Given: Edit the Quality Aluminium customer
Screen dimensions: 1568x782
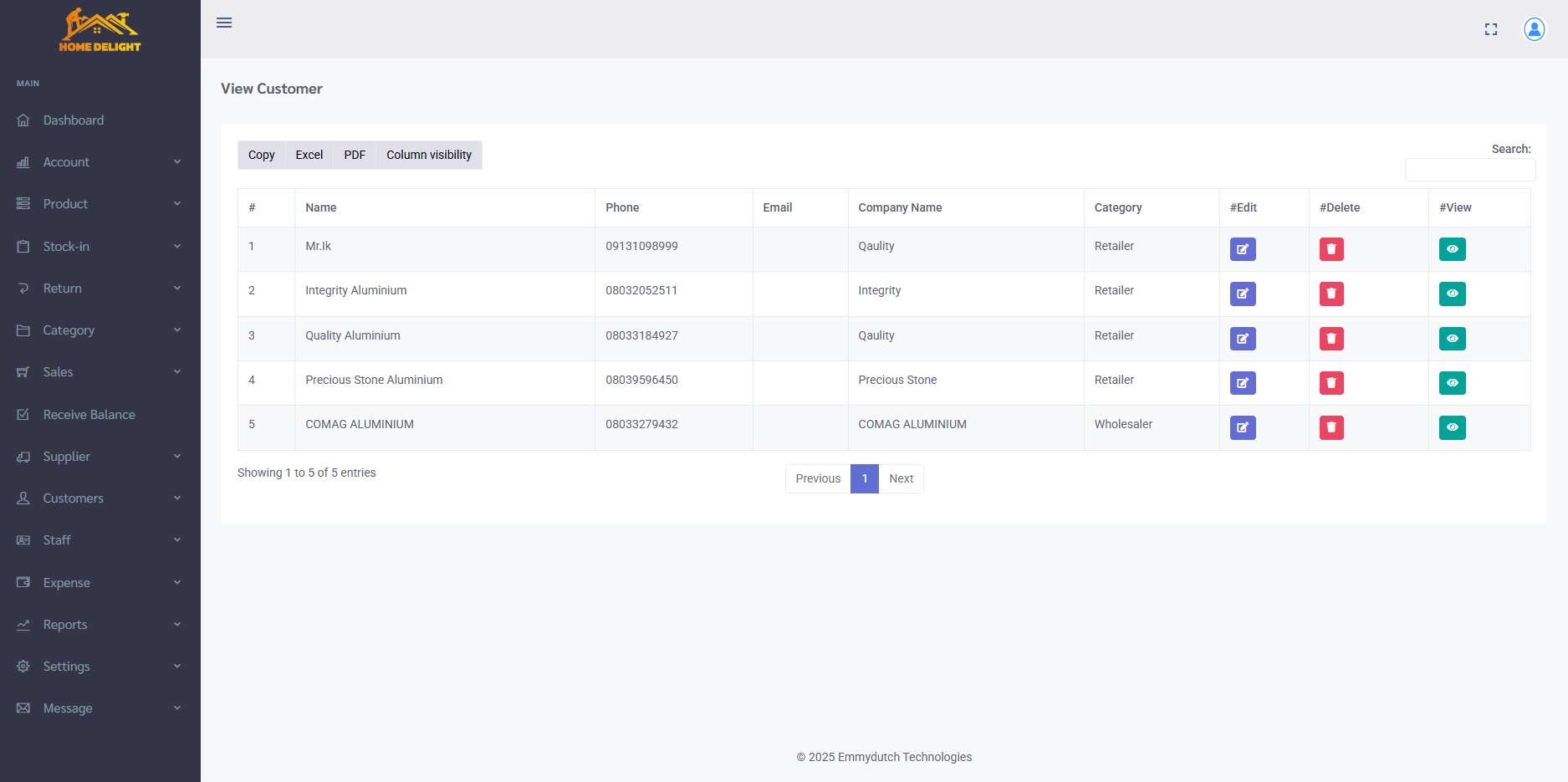Looking at the screenshot, I should coord(1243,339).
